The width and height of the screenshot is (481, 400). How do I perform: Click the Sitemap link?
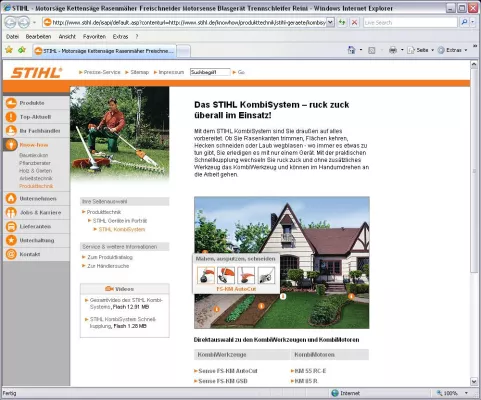139,72
